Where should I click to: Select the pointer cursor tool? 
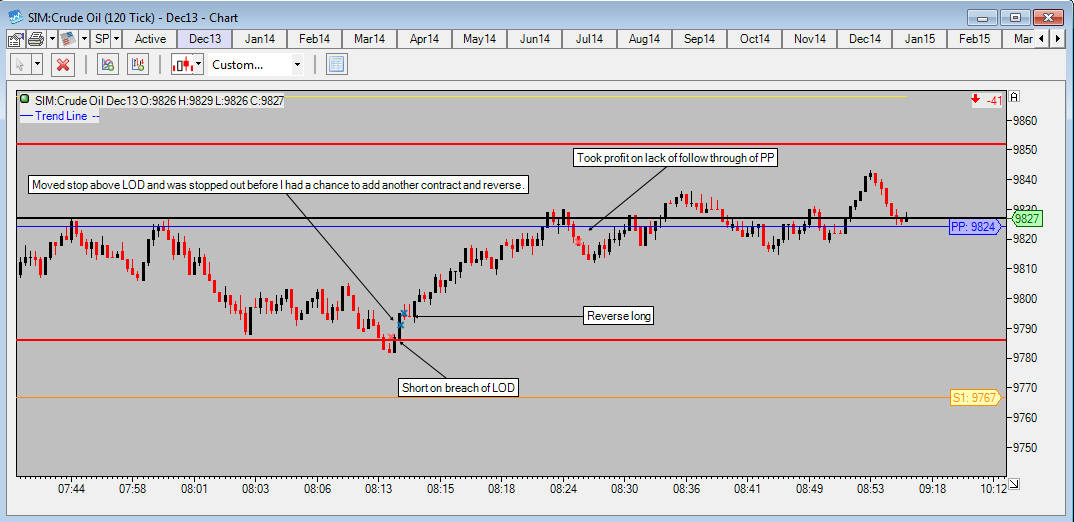point(20,65)
